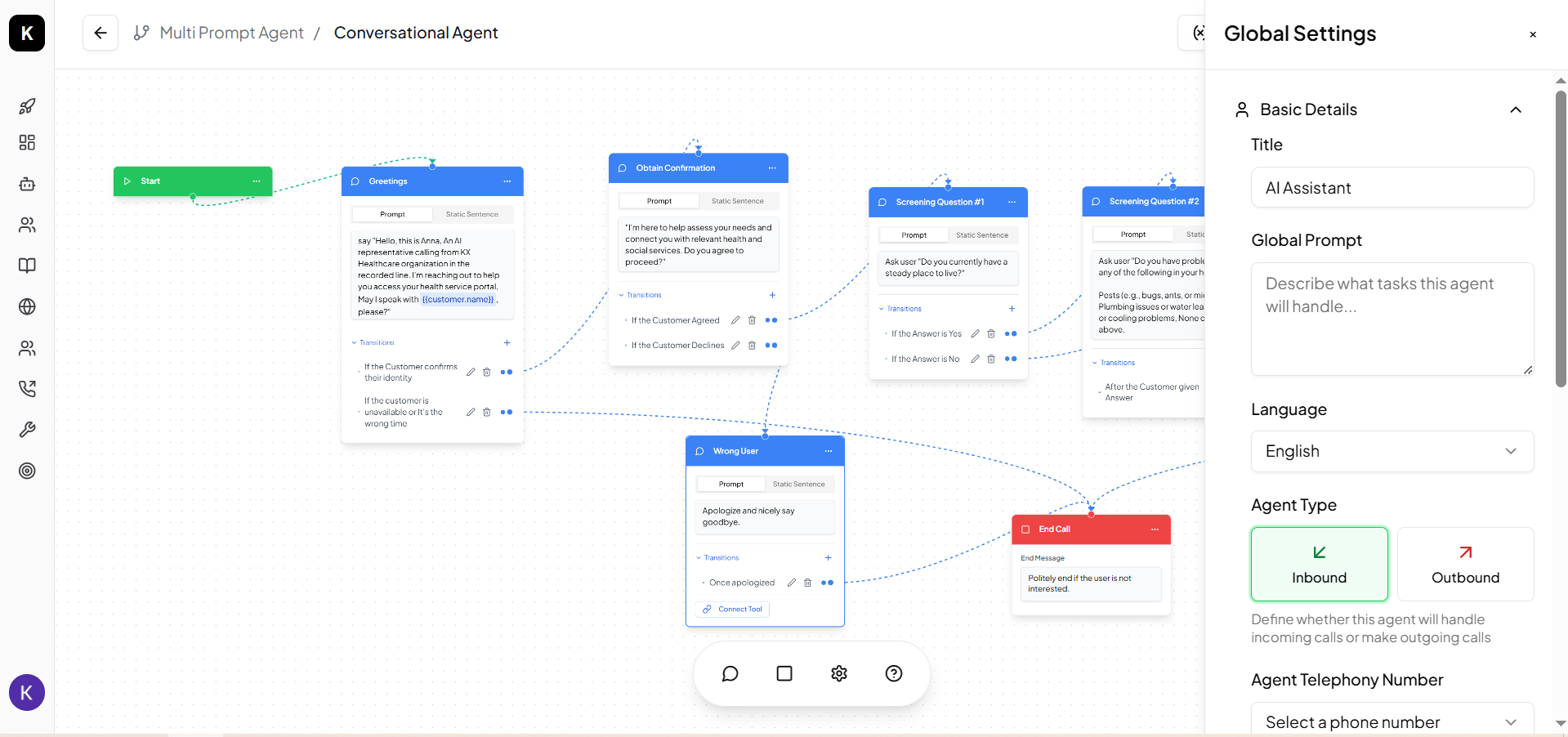Select the Inbound agent type
Viewport: 1568px width, 737px height.
[1319, 564]
